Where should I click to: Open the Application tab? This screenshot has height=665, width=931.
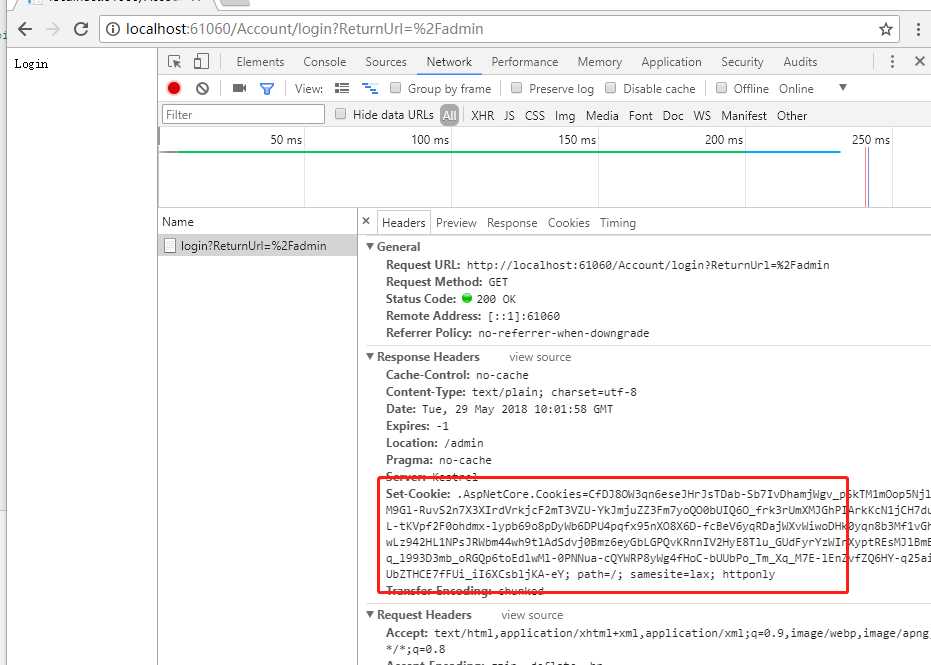point(672,62)
